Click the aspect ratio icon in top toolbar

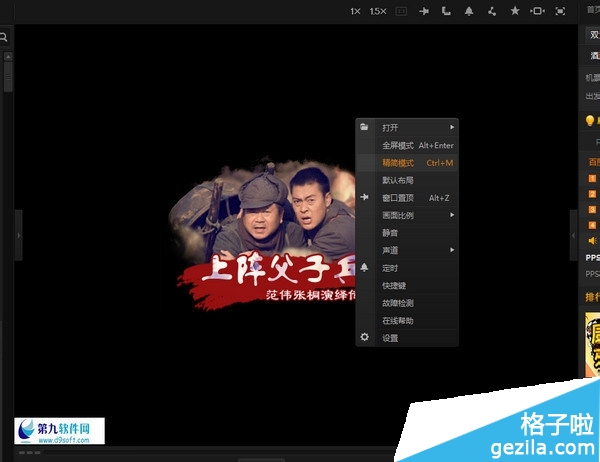tap(401, 11)
